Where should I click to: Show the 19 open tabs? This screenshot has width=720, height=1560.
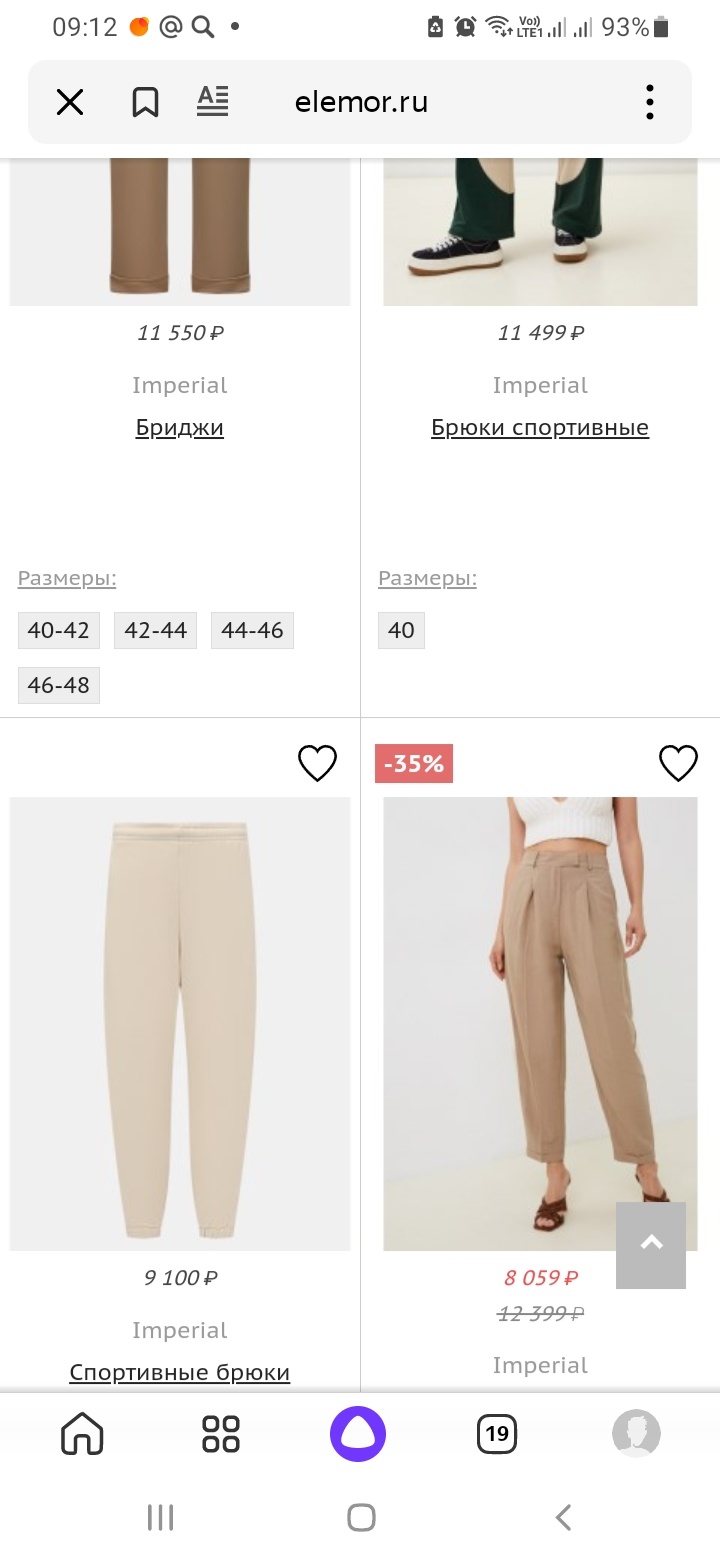click(497, 1434)
